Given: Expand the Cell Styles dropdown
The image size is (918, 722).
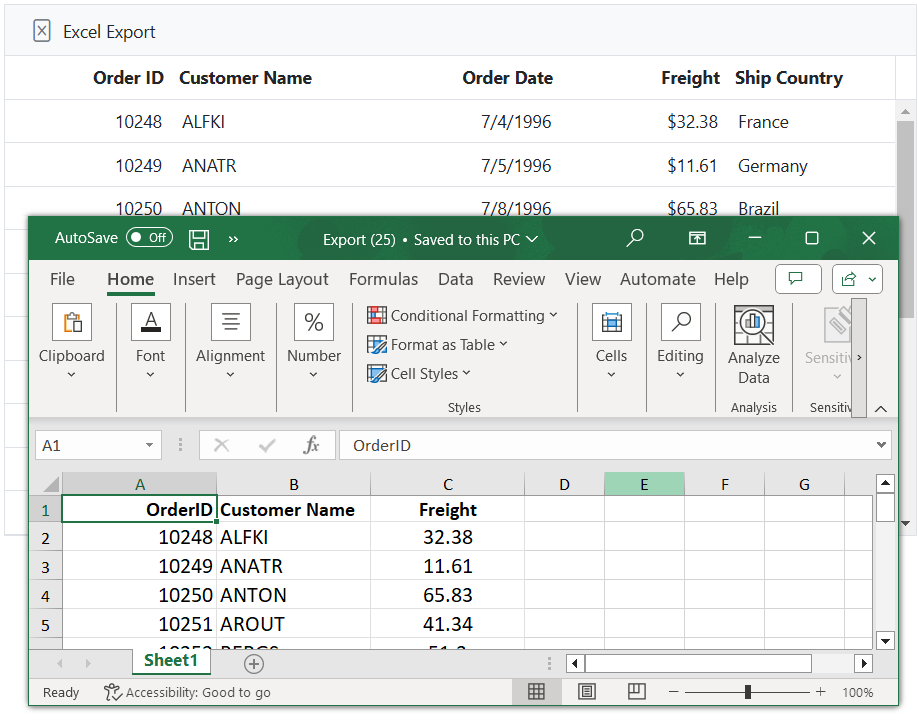Looking at the screenshot, I should [419, 373].
